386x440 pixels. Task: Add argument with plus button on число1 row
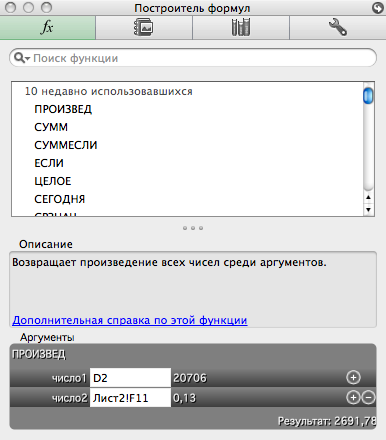coord(353,377)
